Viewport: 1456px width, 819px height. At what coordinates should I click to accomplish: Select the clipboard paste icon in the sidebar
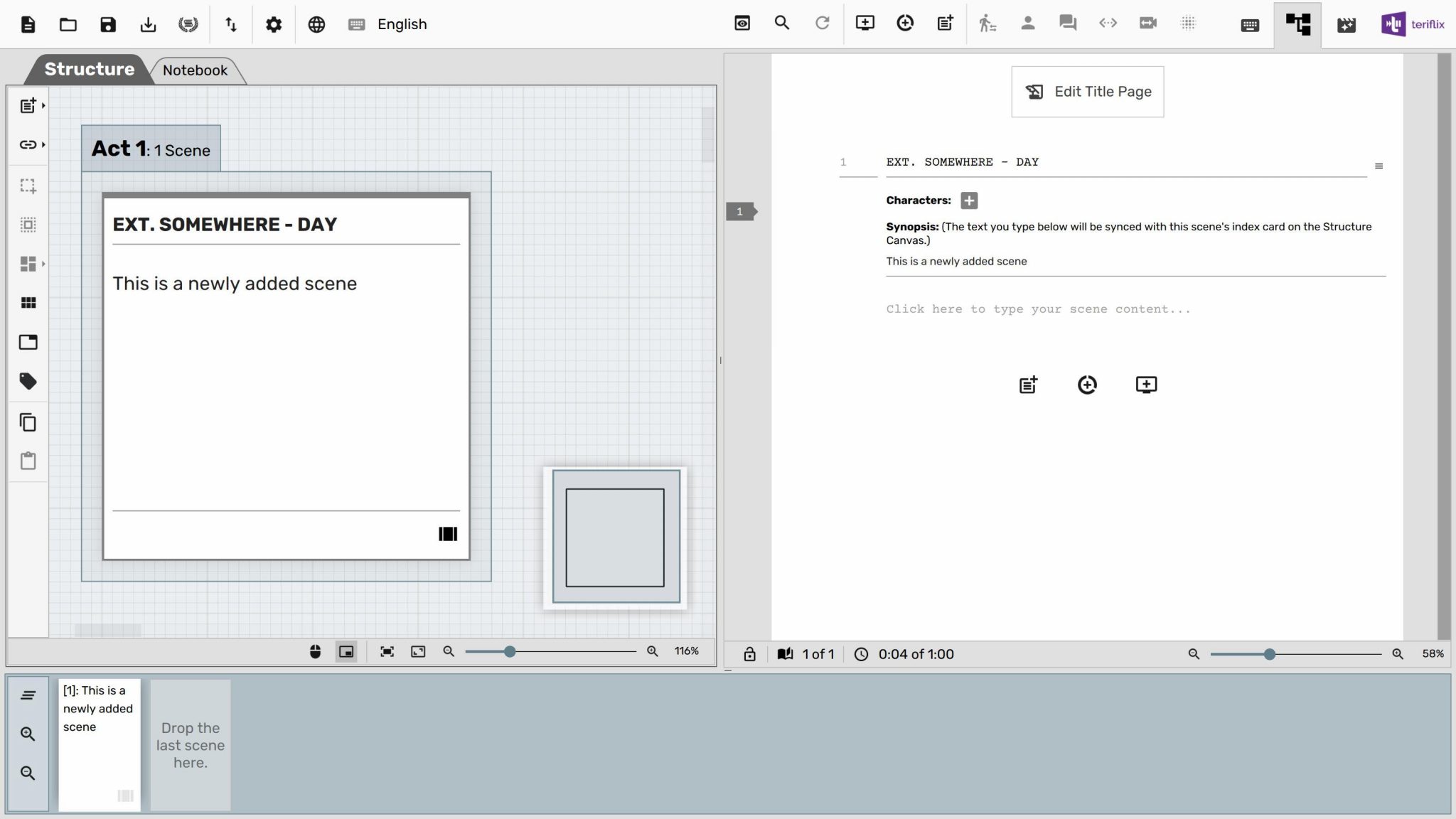click(28, 461)
